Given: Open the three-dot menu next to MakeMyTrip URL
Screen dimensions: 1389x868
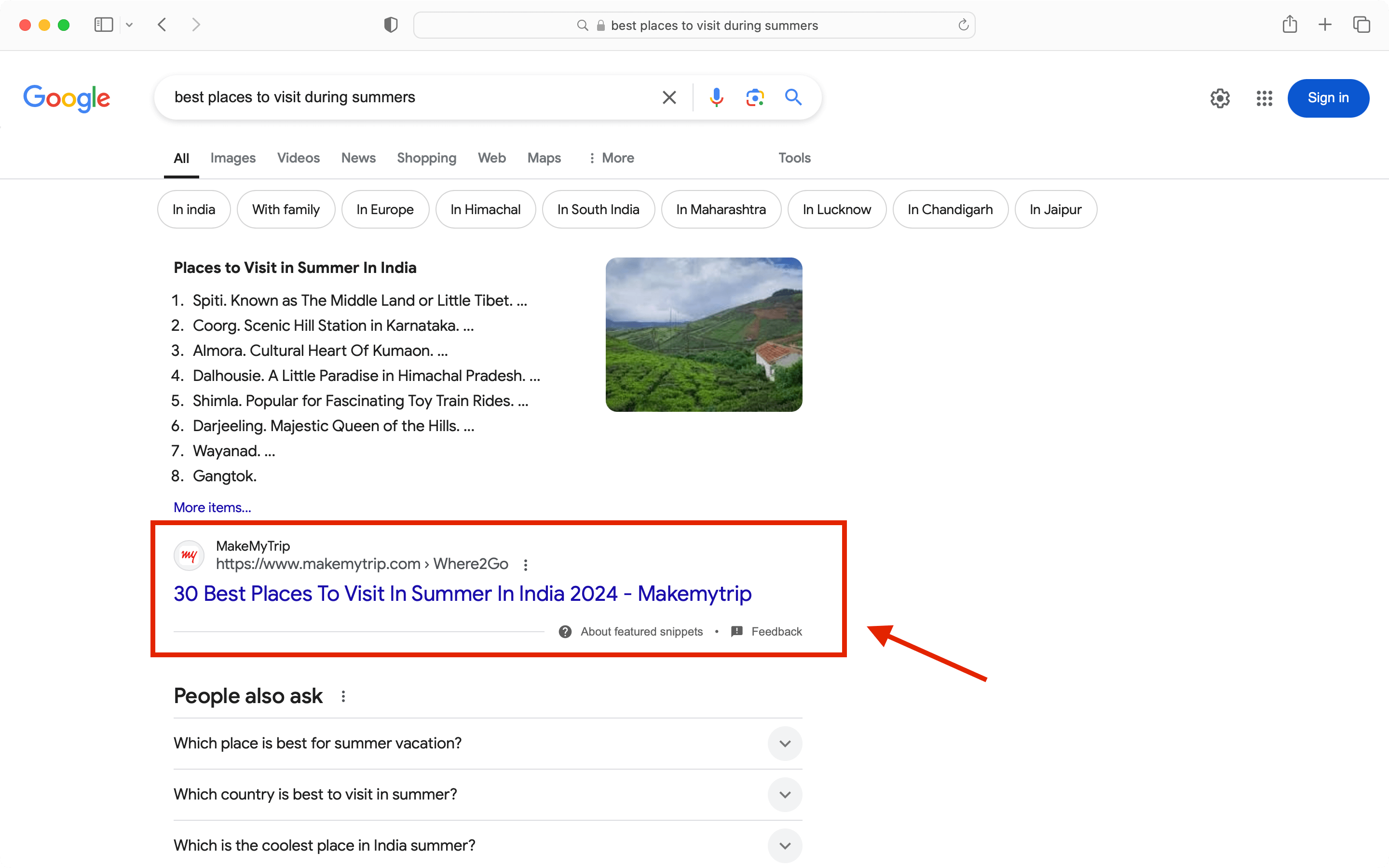Looking at the screenshot, I should pyautogui.click(x=525, y=564).
